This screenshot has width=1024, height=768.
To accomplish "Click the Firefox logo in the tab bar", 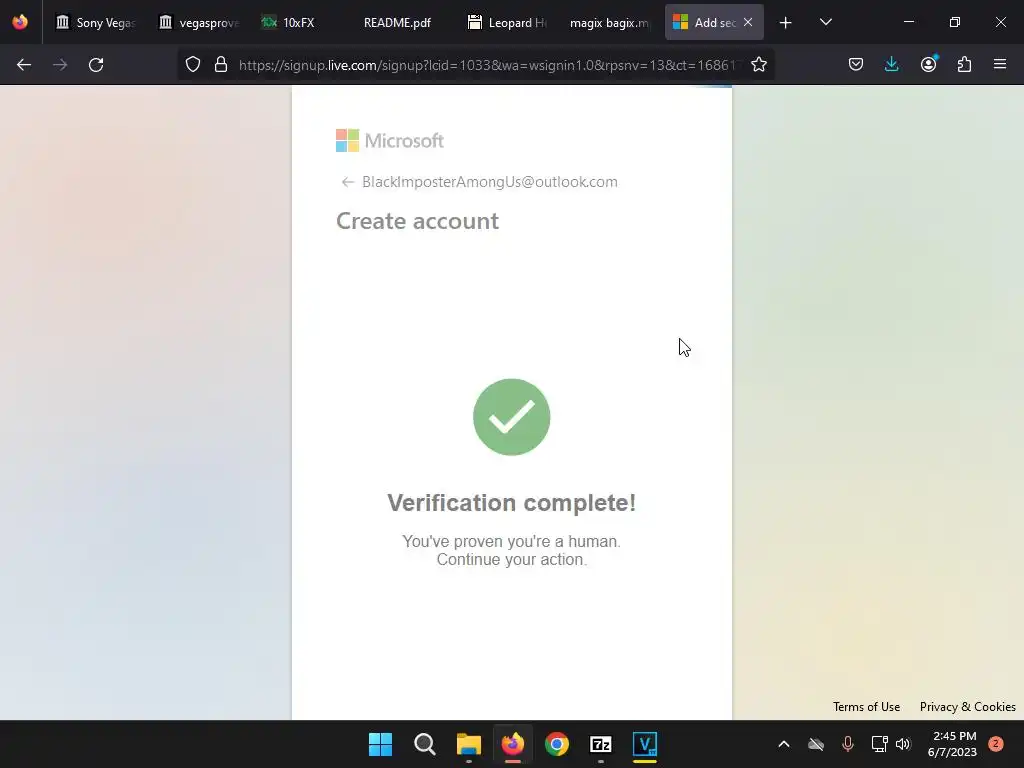I will [20, 22].
